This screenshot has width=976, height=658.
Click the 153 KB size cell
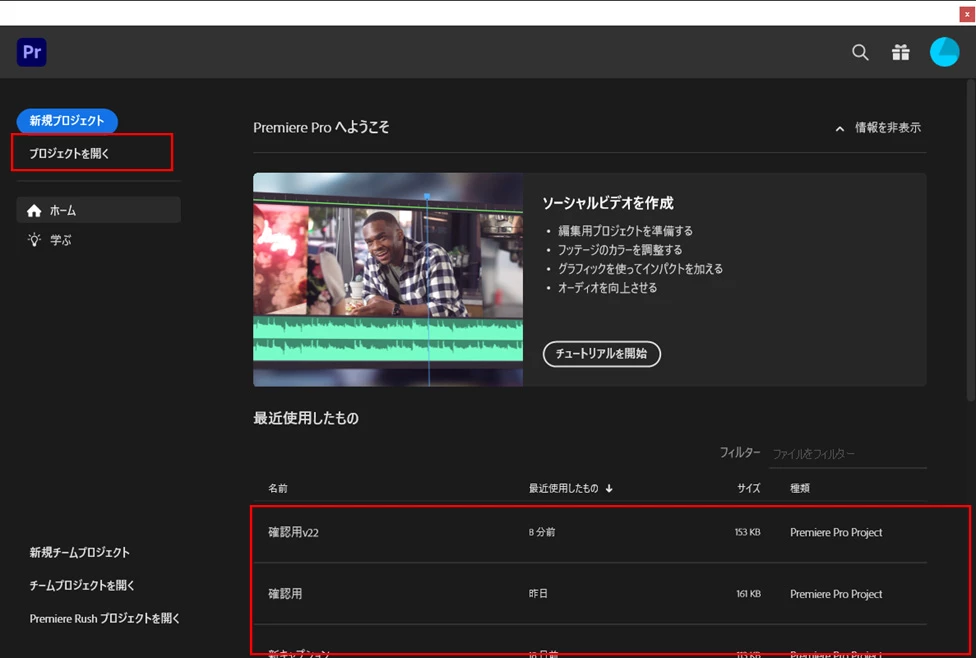tap(748, 532)
